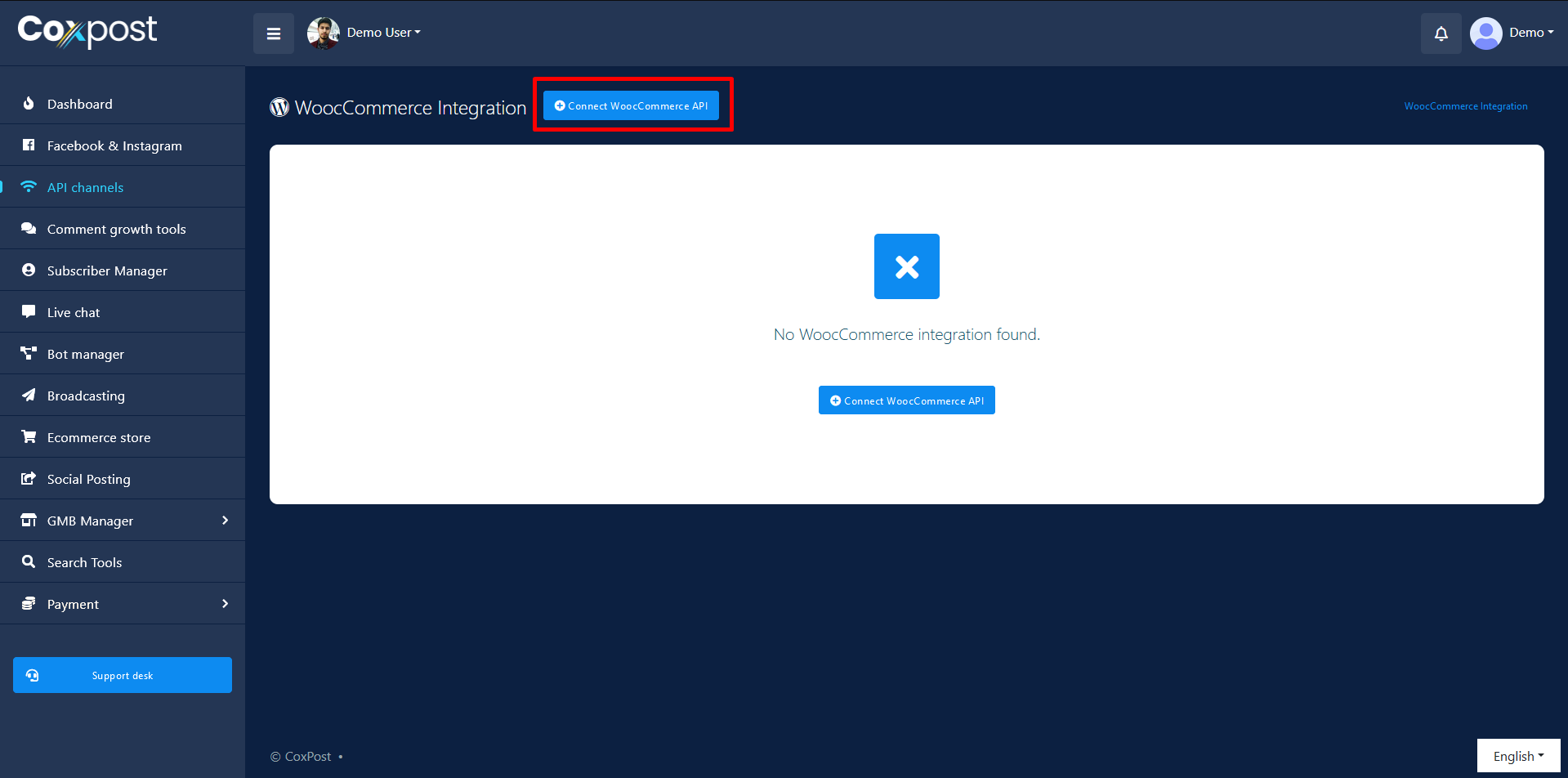
Task: Go to Facebook & Instagram menu
Action: tap(114, 145)
